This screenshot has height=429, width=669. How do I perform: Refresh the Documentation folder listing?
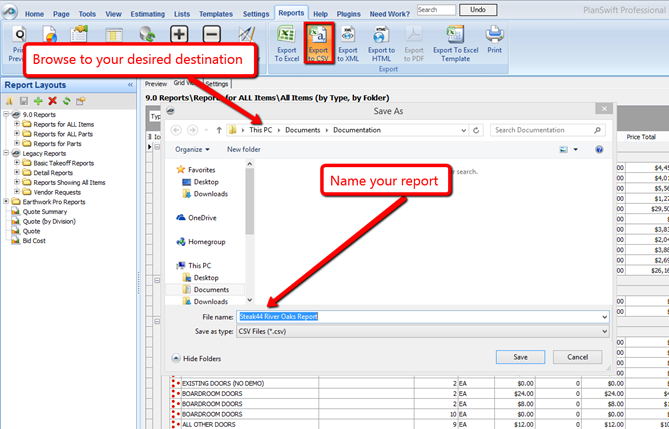[476, 130]
